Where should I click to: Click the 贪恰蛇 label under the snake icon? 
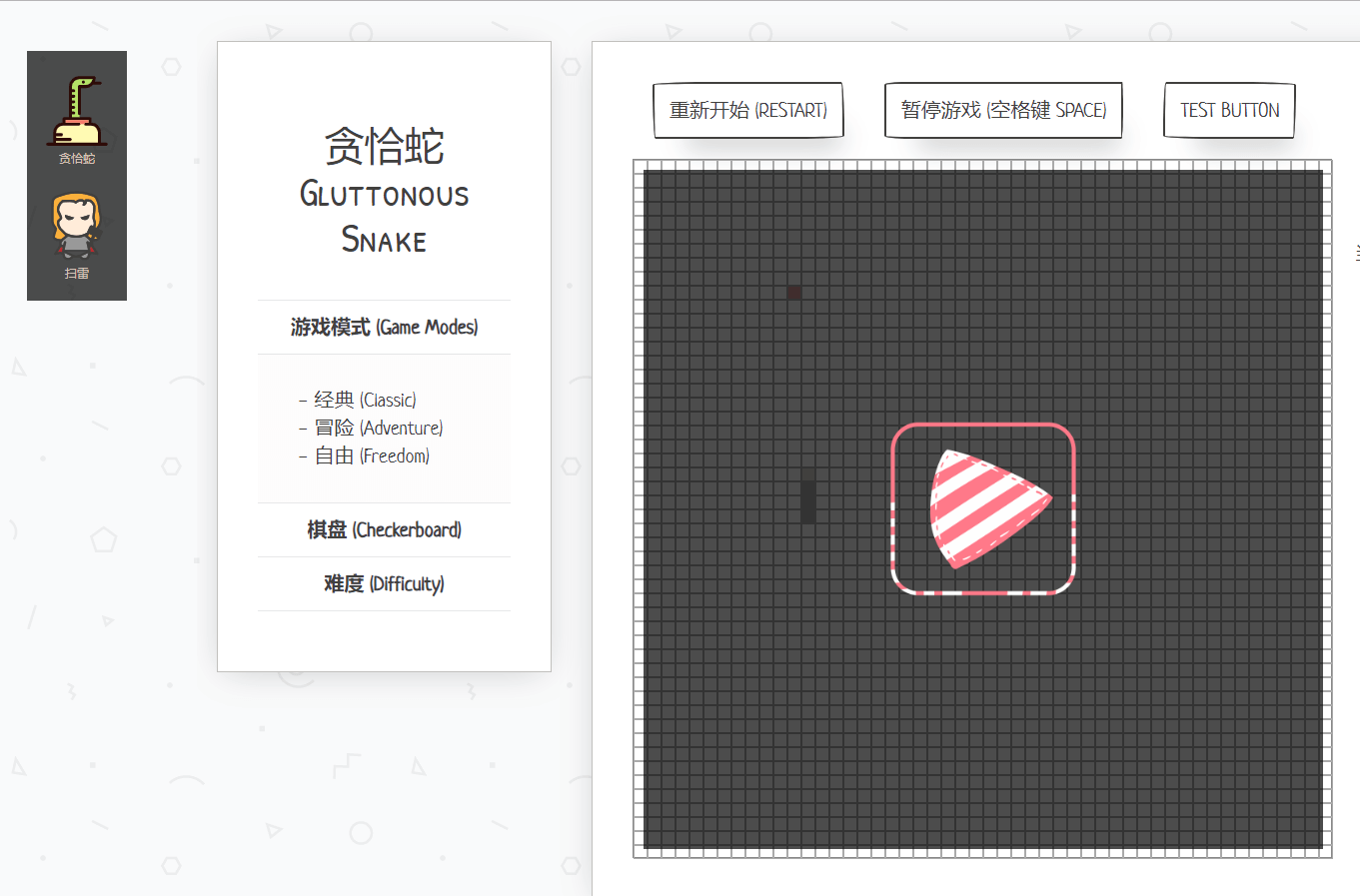[77, 158]
